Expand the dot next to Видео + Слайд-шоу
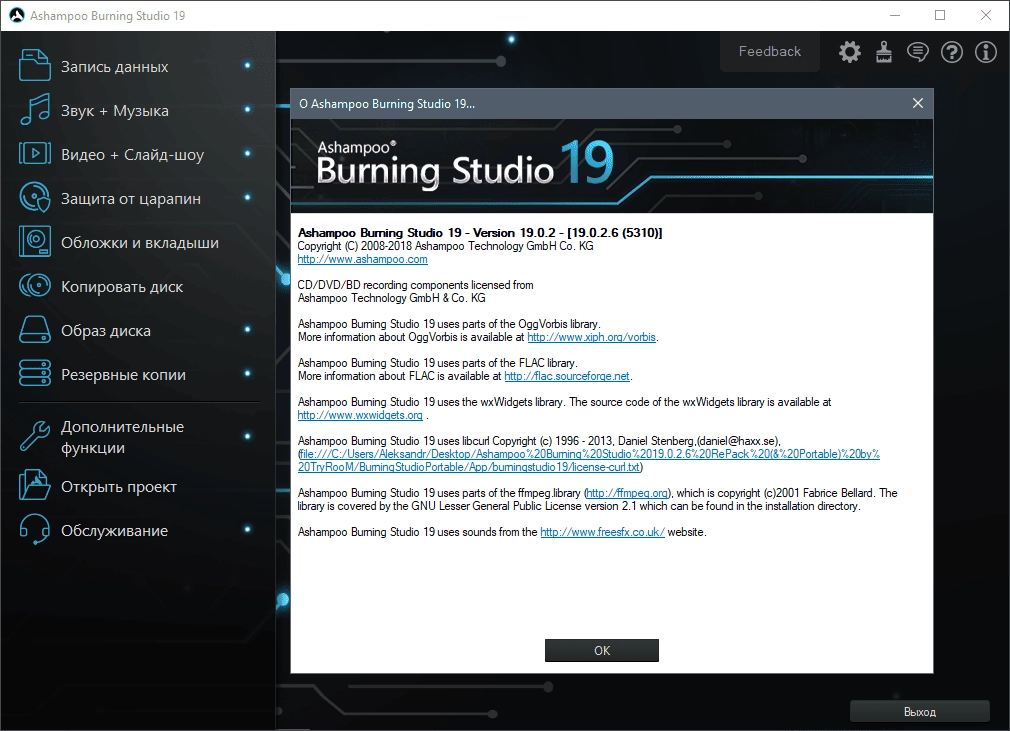 pos(247,153)
